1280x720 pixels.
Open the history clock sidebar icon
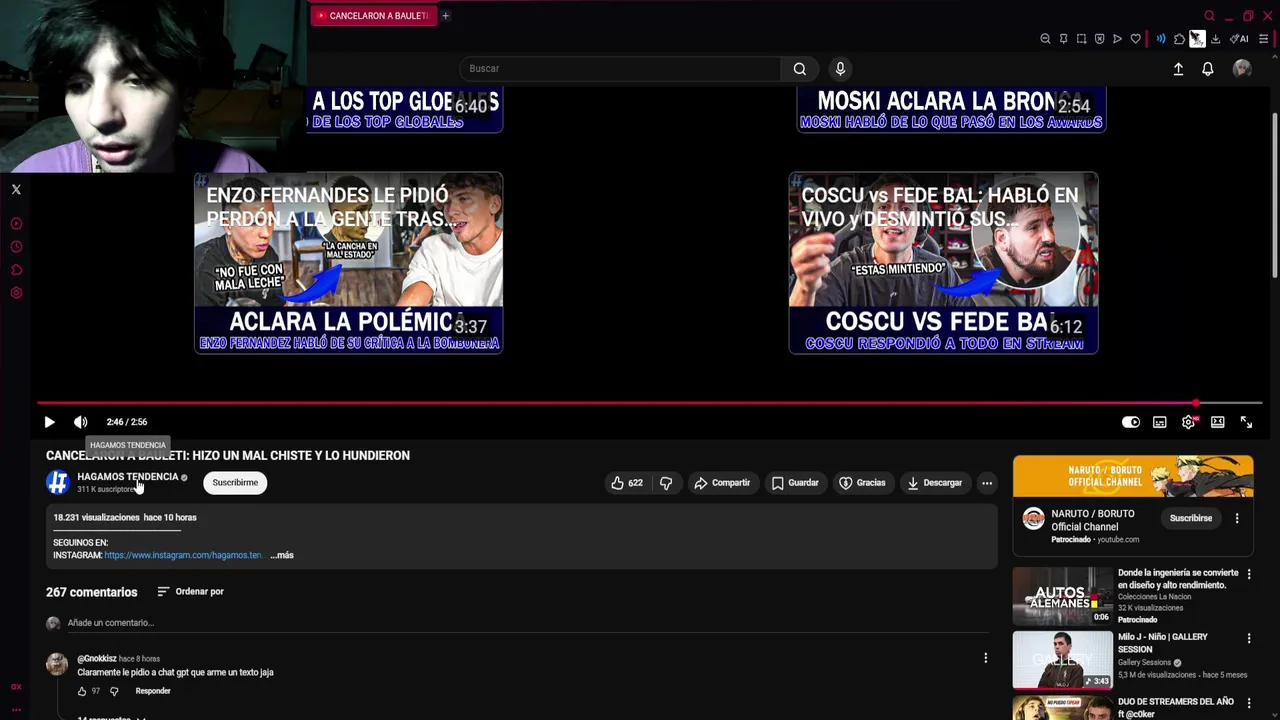pos(16,247)
